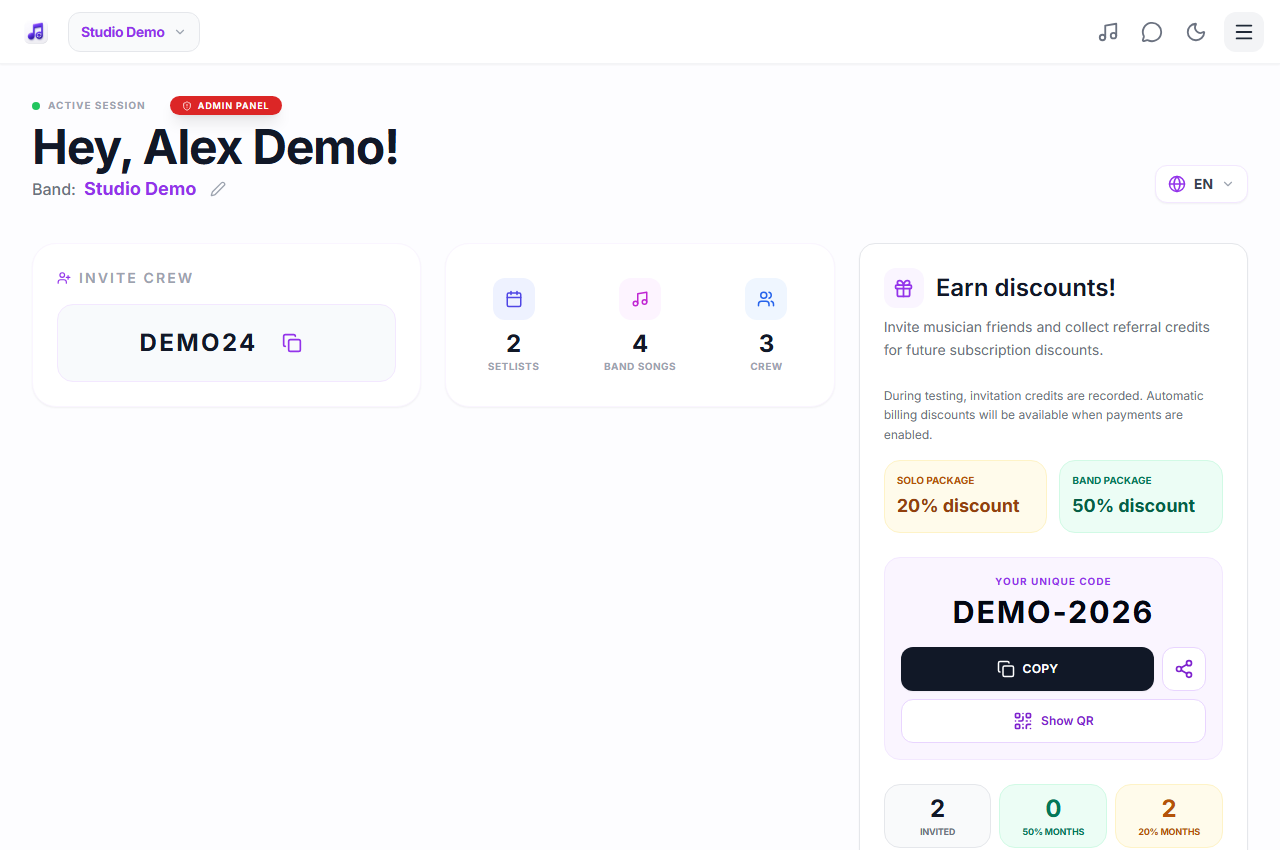
Task: Open the Setlists calendar icon
Action: point(514,299)
